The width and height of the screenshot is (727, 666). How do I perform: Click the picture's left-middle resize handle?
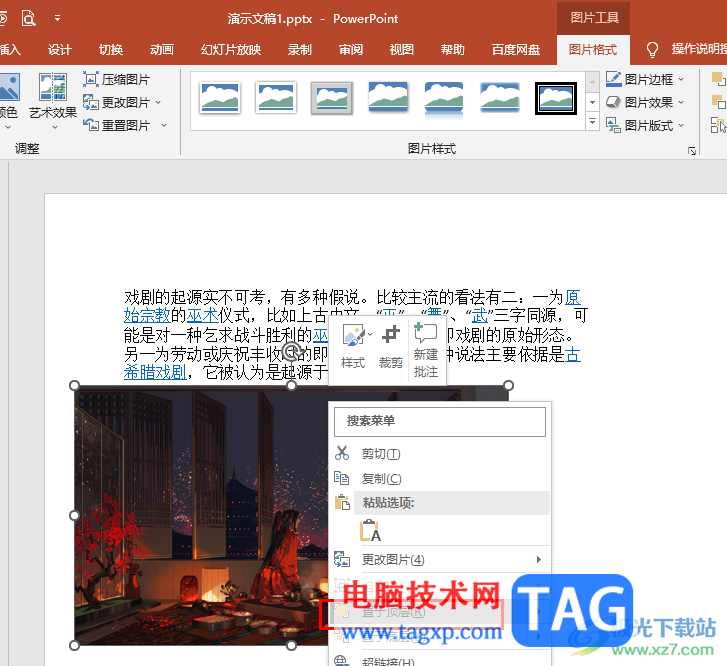[74, 515]
